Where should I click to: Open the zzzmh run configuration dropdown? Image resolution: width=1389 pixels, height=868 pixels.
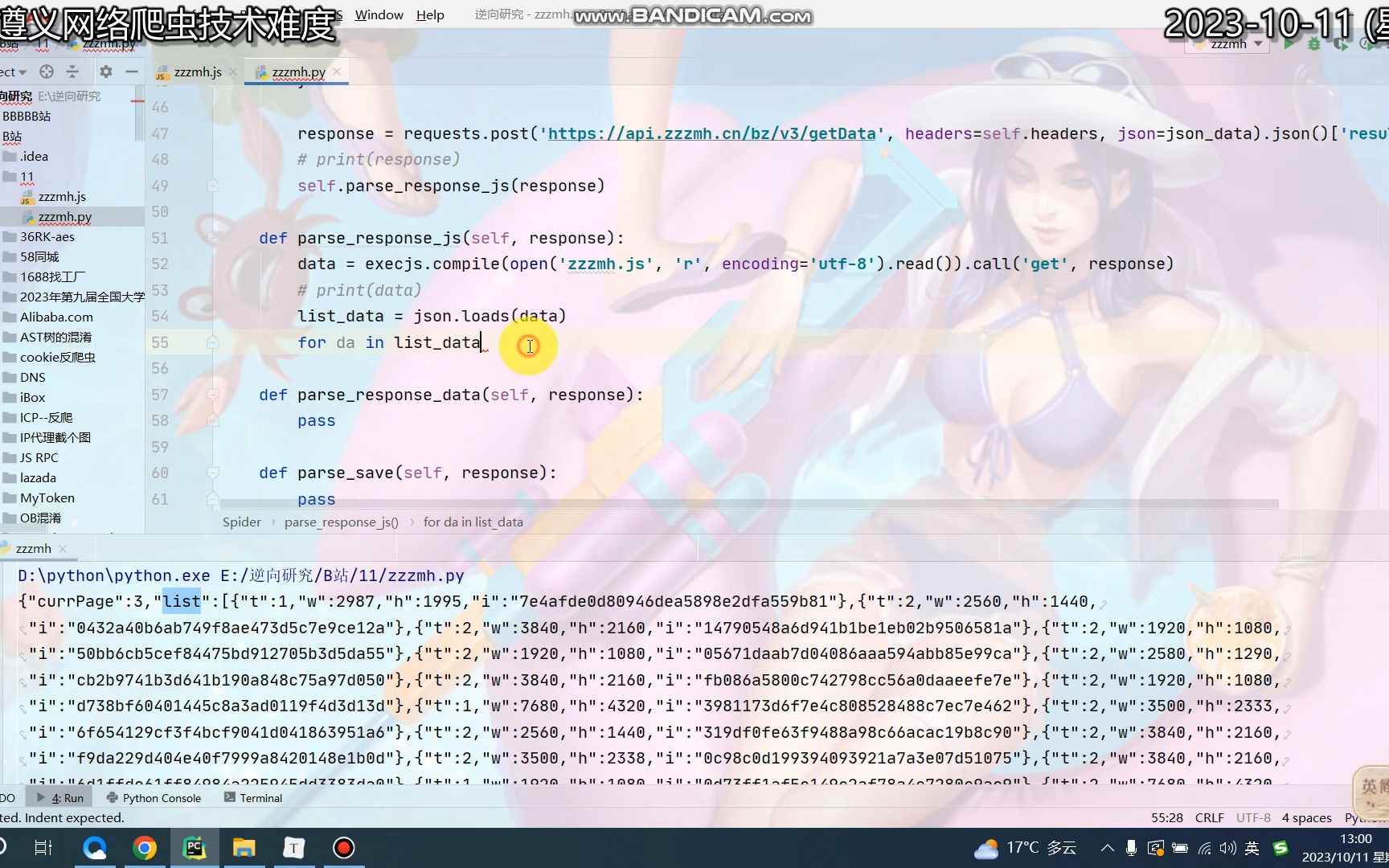coord(1228,44)
